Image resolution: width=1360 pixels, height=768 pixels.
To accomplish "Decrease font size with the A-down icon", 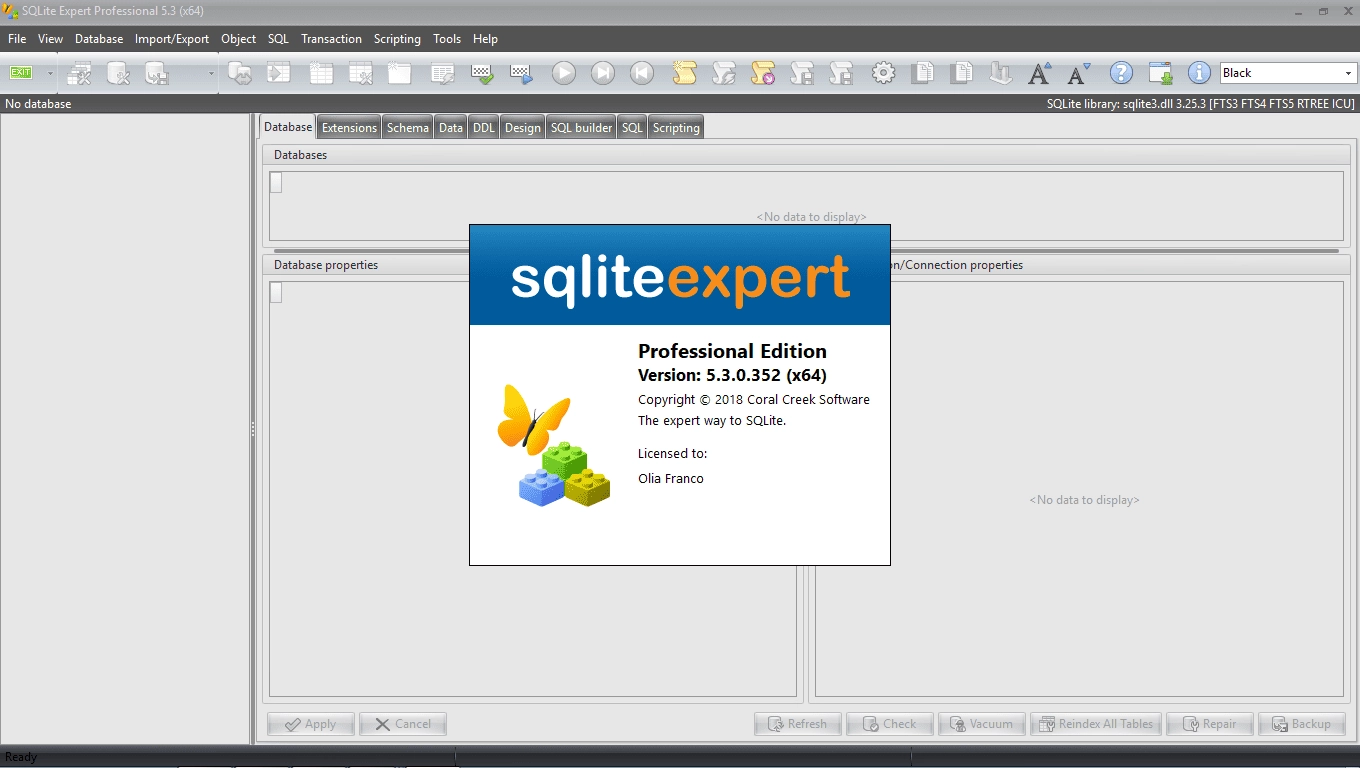I will point(1079,73).
